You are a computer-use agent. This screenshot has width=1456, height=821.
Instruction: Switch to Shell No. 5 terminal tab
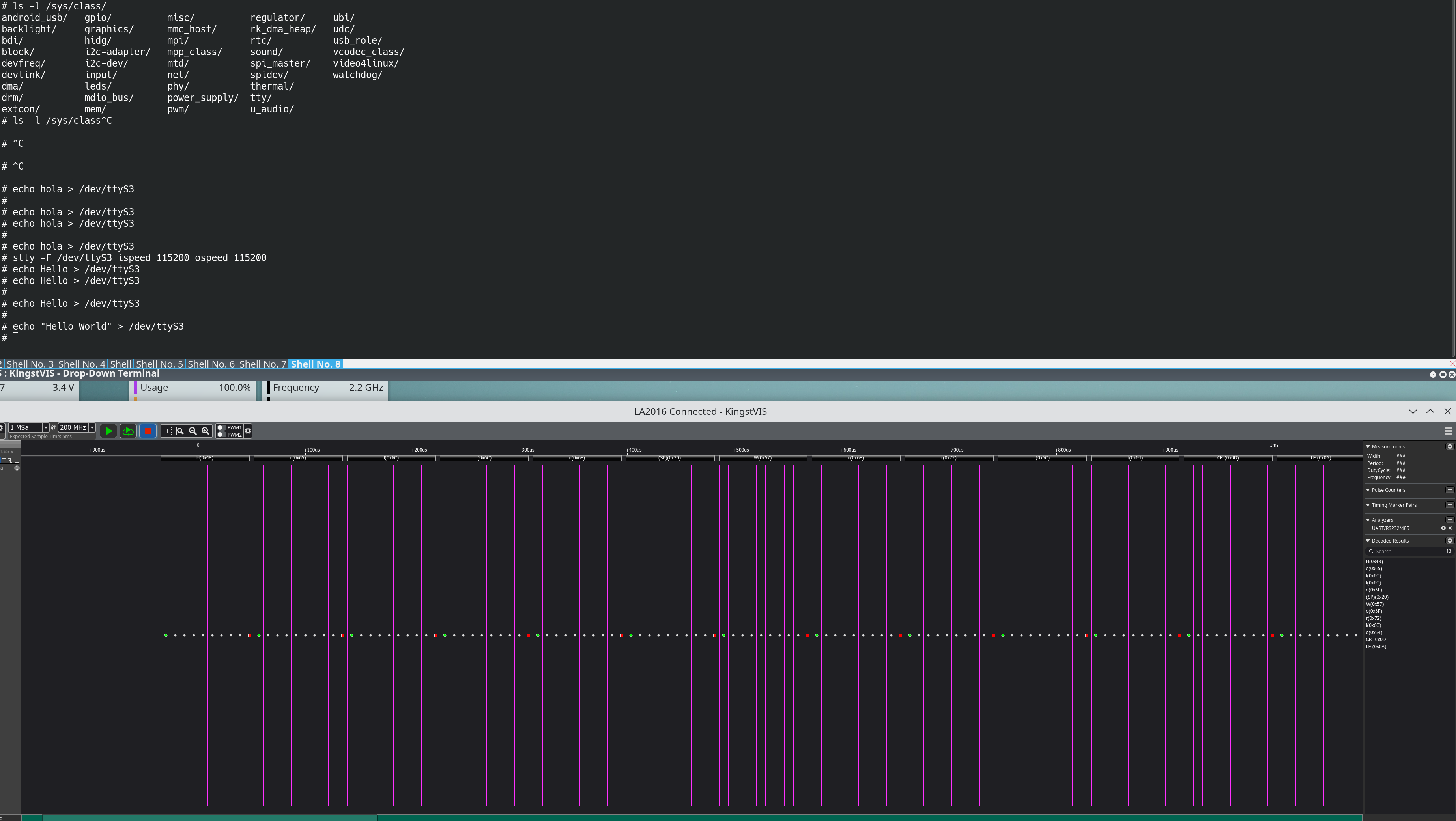pos(159,364)
